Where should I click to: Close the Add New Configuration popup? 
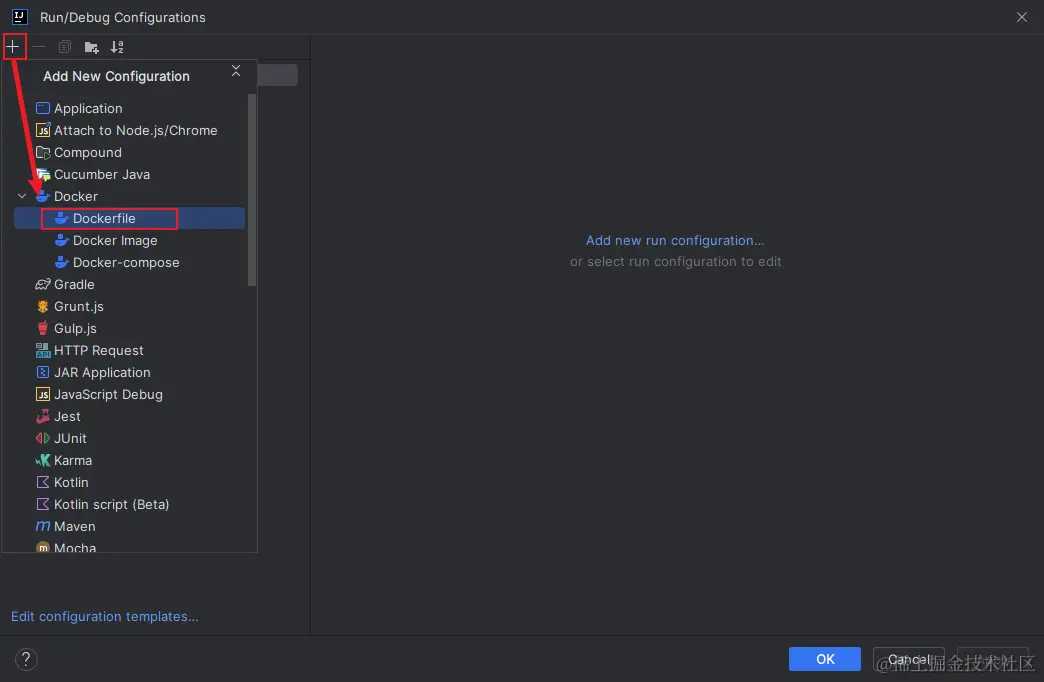[236, 71]
